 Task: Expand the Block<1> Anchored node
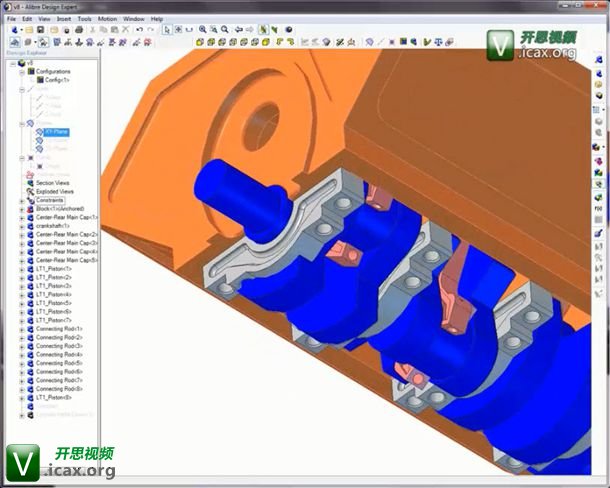[22, 209]
